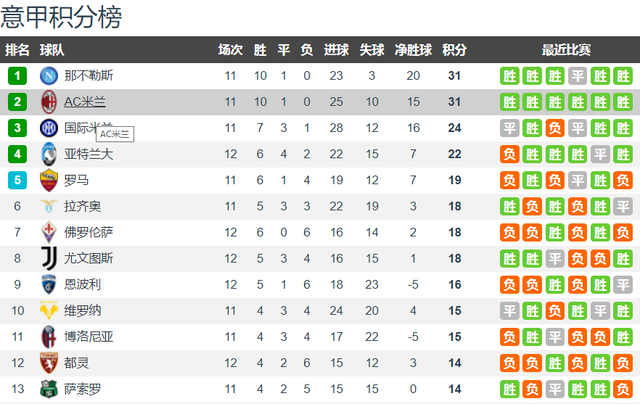
Task: Click Napoli's gray 平 recent match badge
Action: [578, 76]
